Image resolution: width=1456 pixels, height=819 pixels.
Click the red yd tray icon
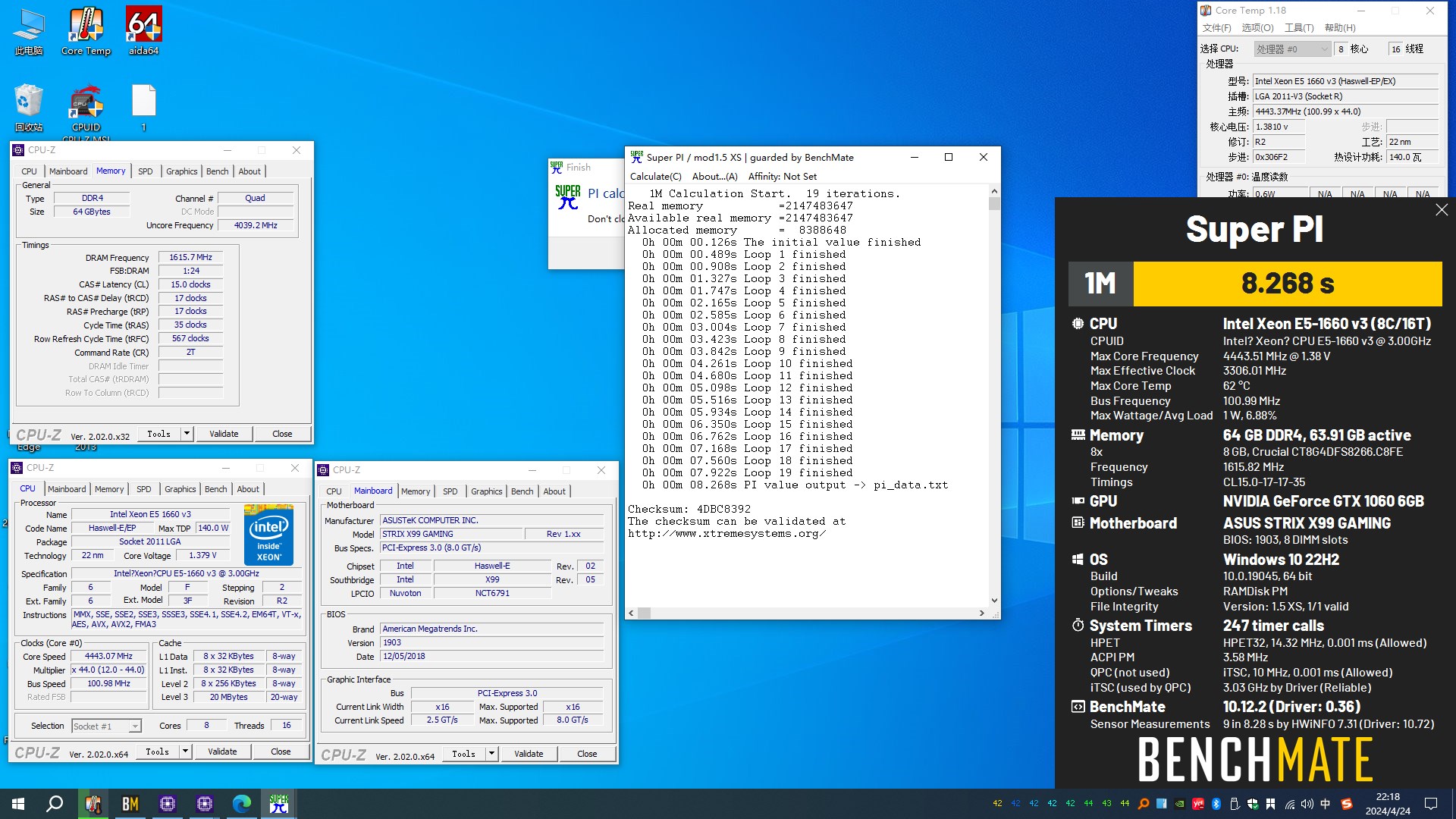tap(1198, 804)
